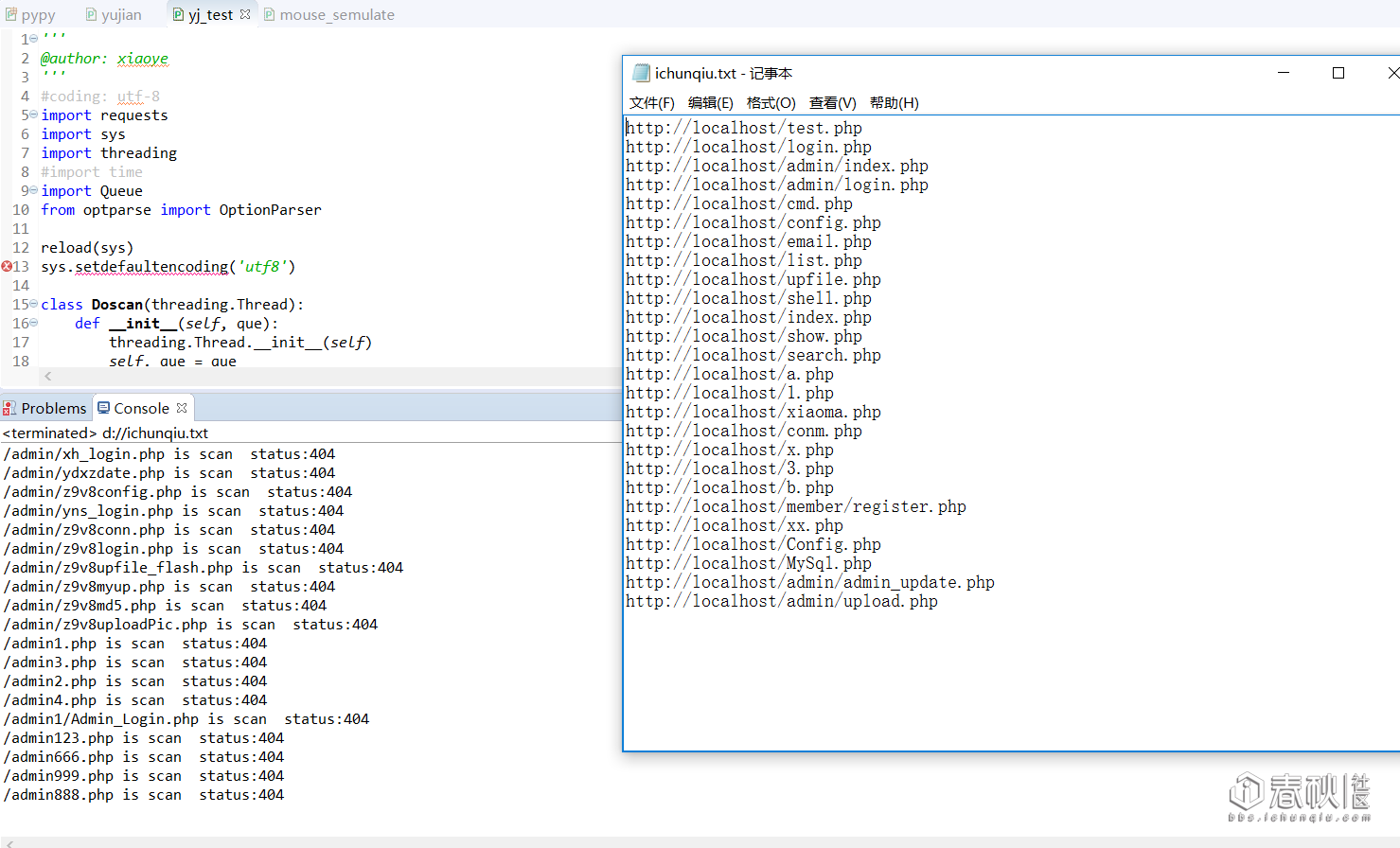The height and width of the screenshot is (848, 1400).
Task: Click the line http://localhost/admin/index.php in Notepad
Action: pyautogui.click(x=777, y=166)
